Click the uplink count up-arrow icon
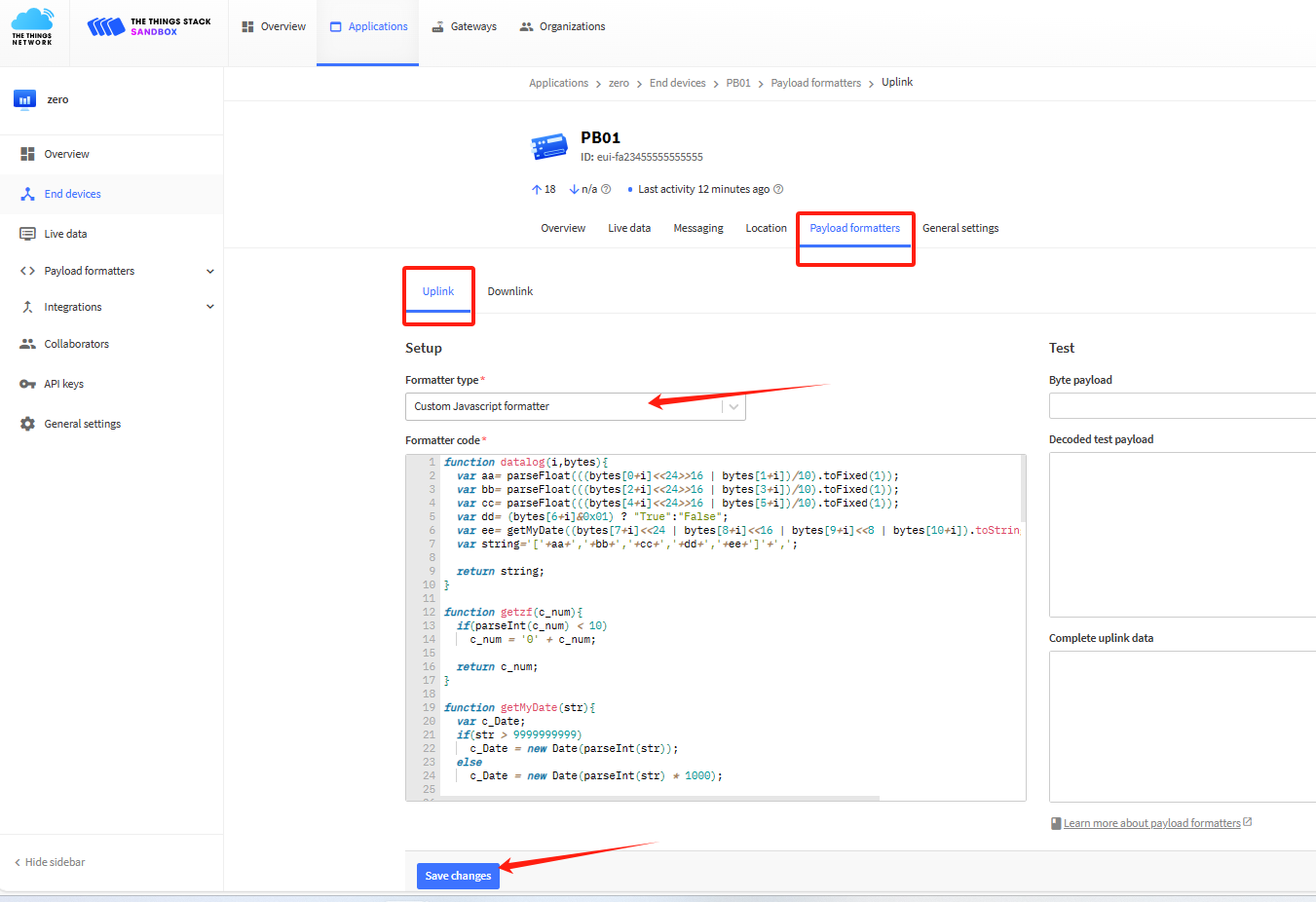The height and width of the screenshot is (902, 1316). pos(536,189)
